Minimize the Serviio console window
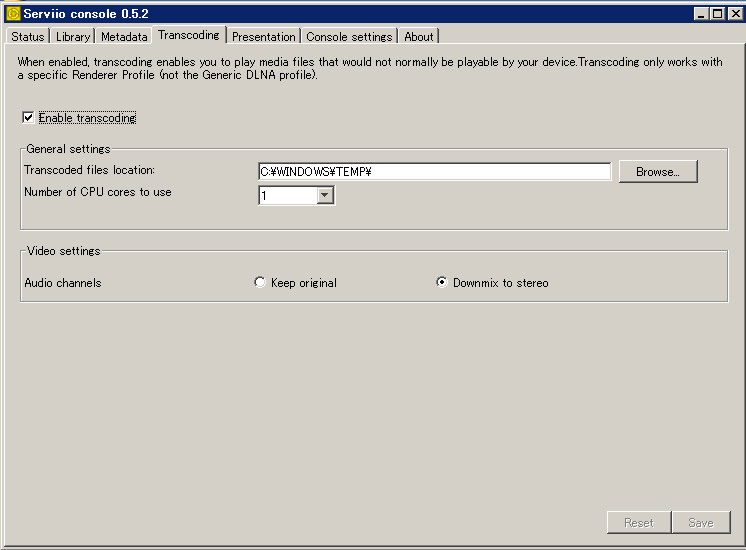Image resolution: width=746 pixels, height=550 pixels. (x=701, y=13)
